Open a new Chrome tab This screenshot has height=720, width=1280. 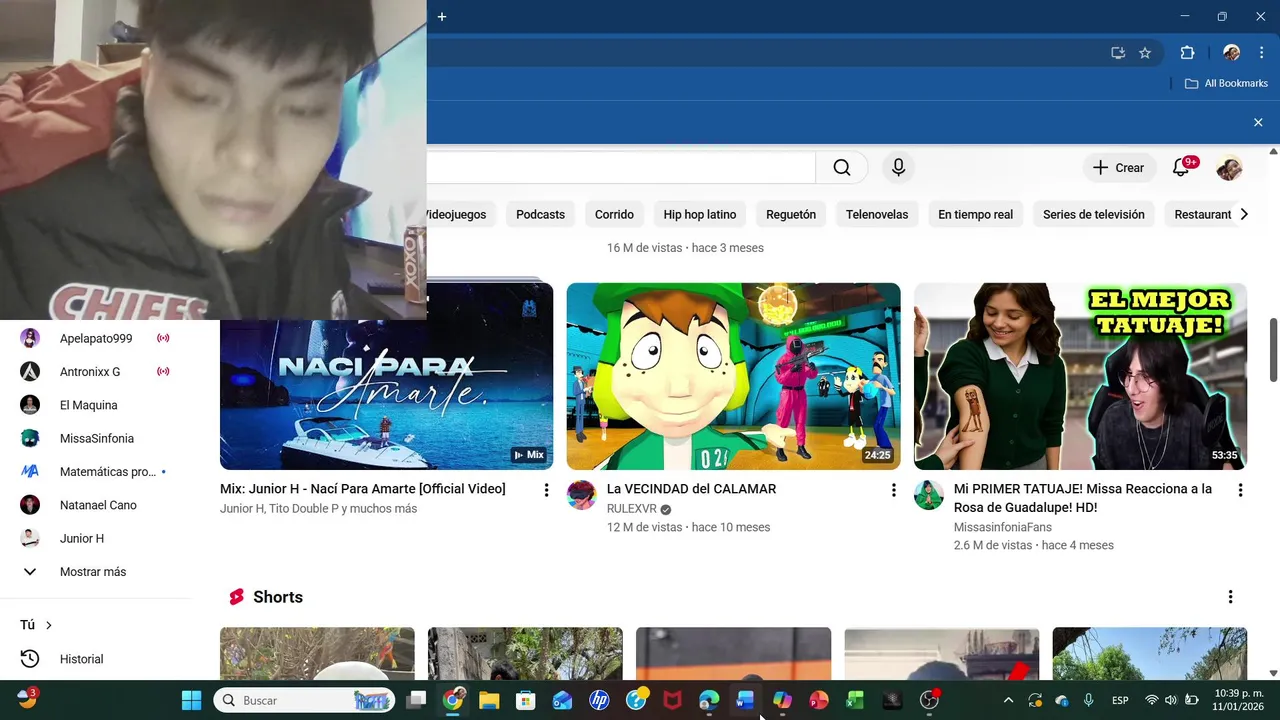[x=441, y=16]
